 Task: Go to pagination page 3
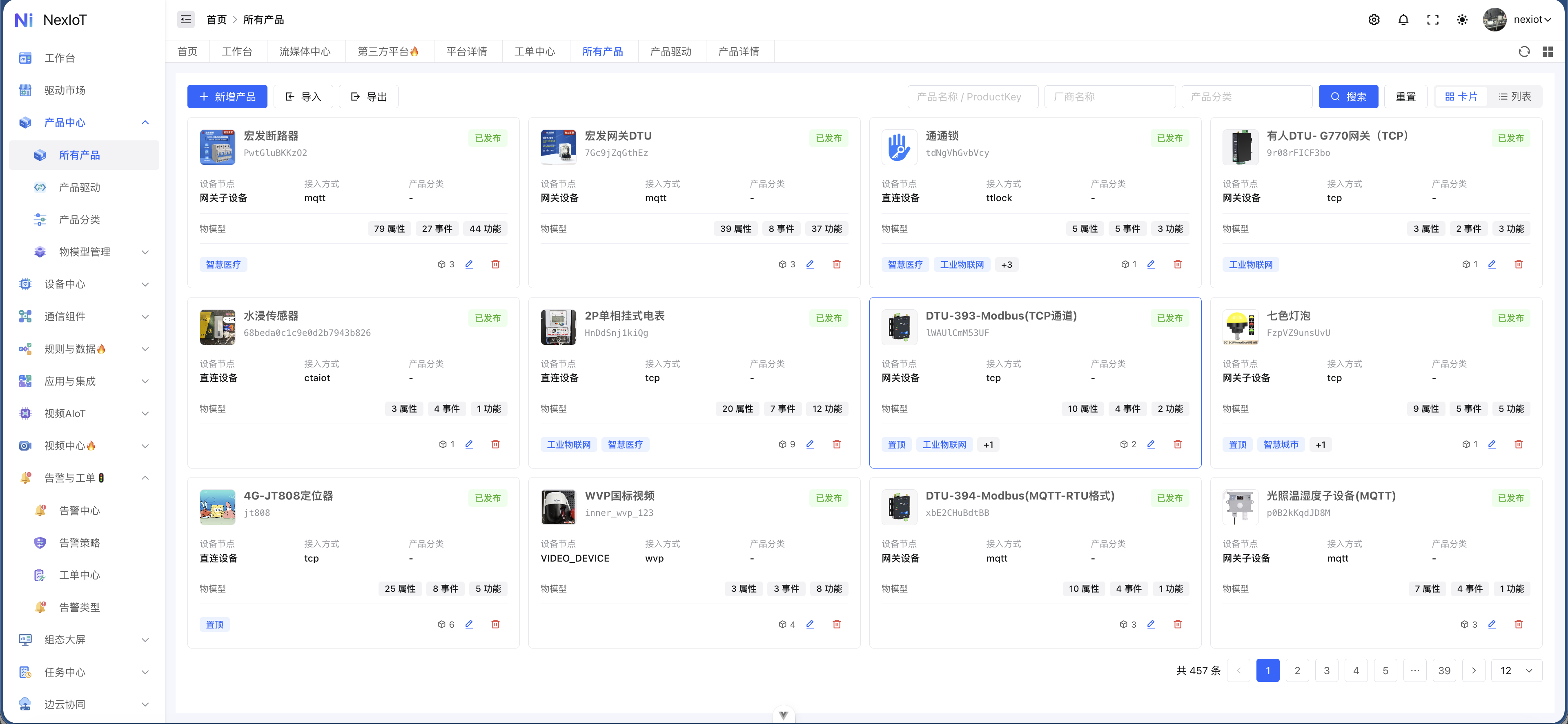pos(1326,671)
